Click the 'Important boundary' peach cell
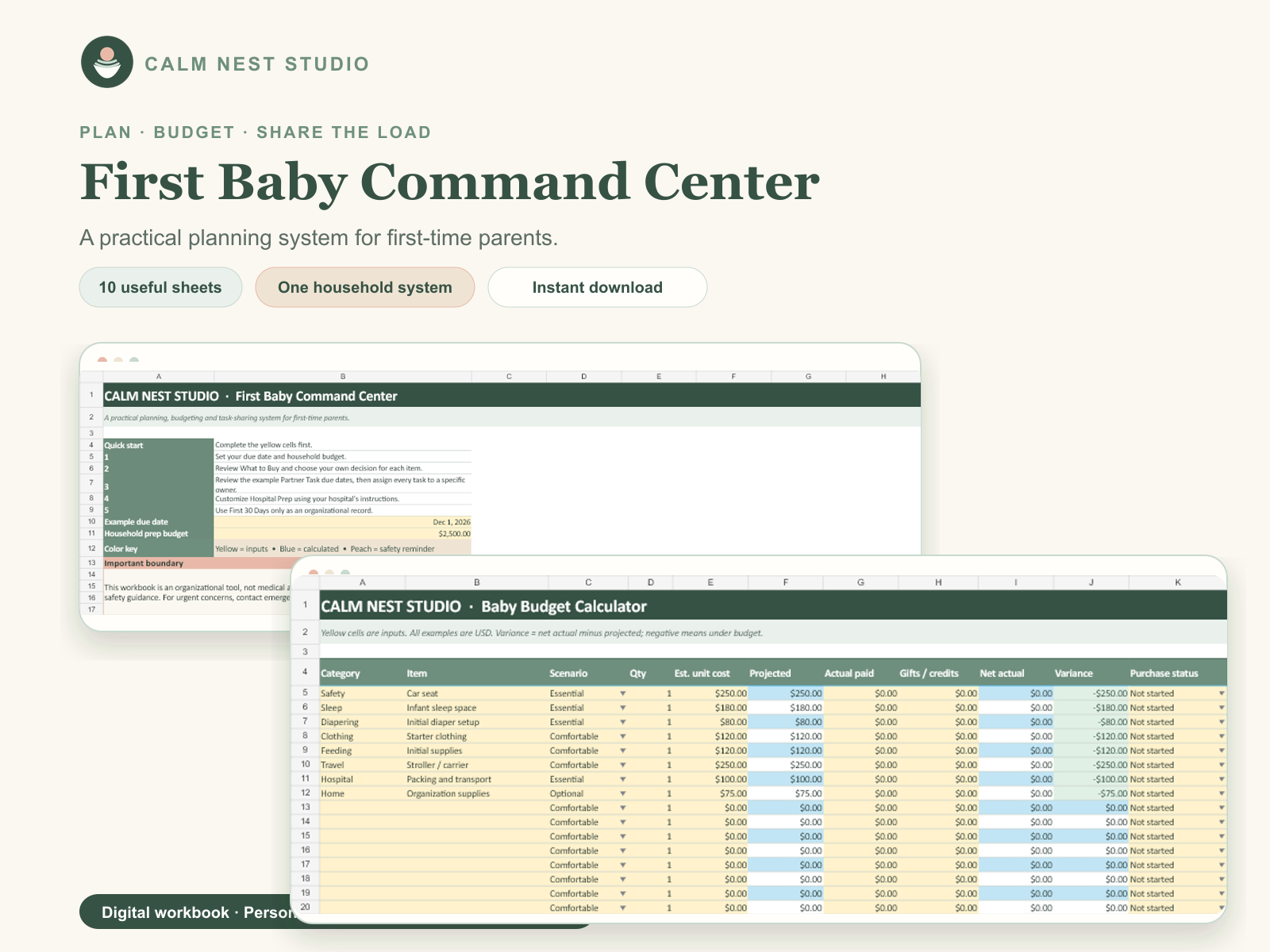 [198, 563]
